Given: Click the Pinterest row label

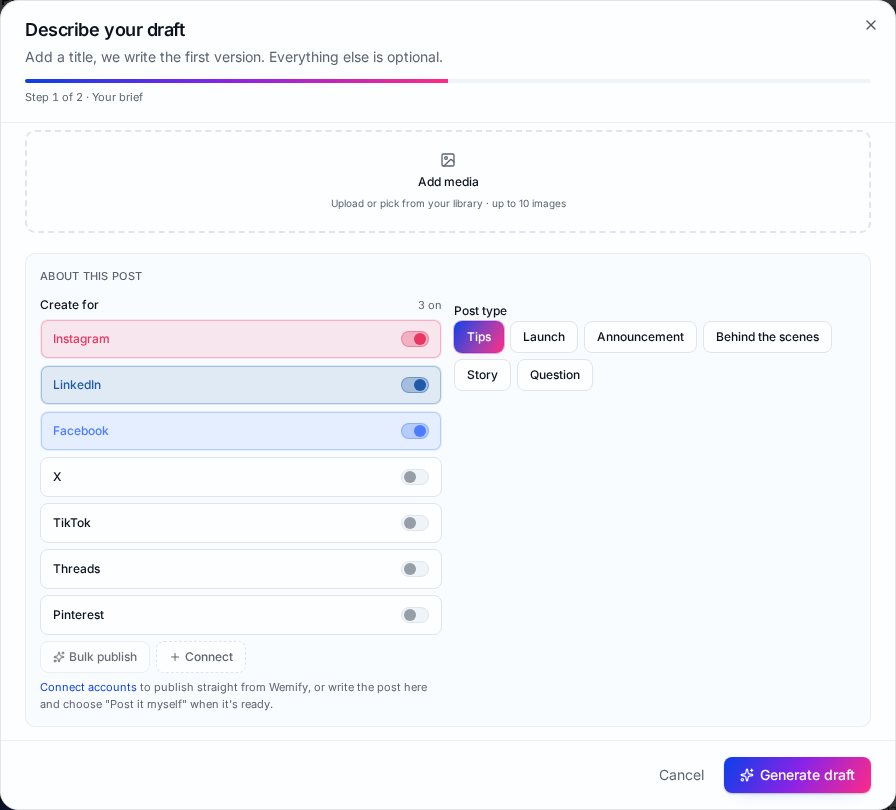Looking at the screenshot, I should pyautogui.click(x=78, y=615).
